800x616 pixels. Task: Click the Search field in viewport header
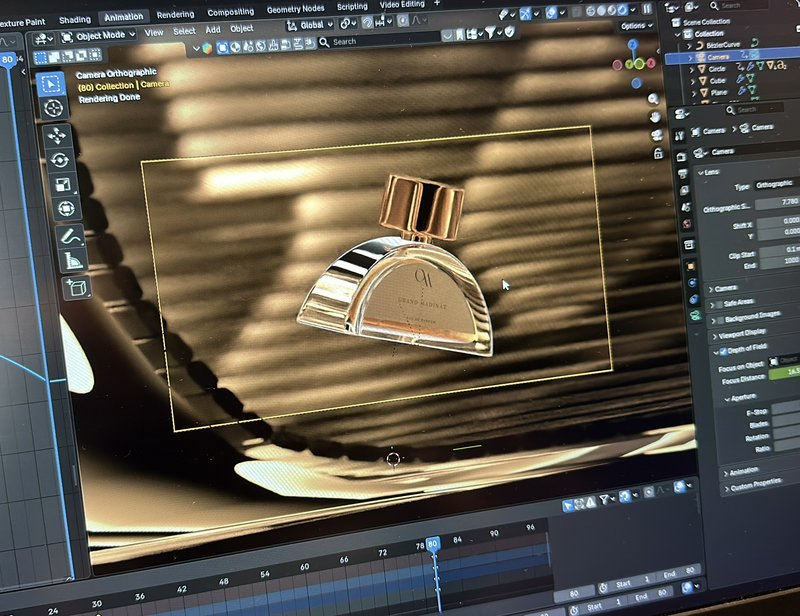[x=379, y=40]
